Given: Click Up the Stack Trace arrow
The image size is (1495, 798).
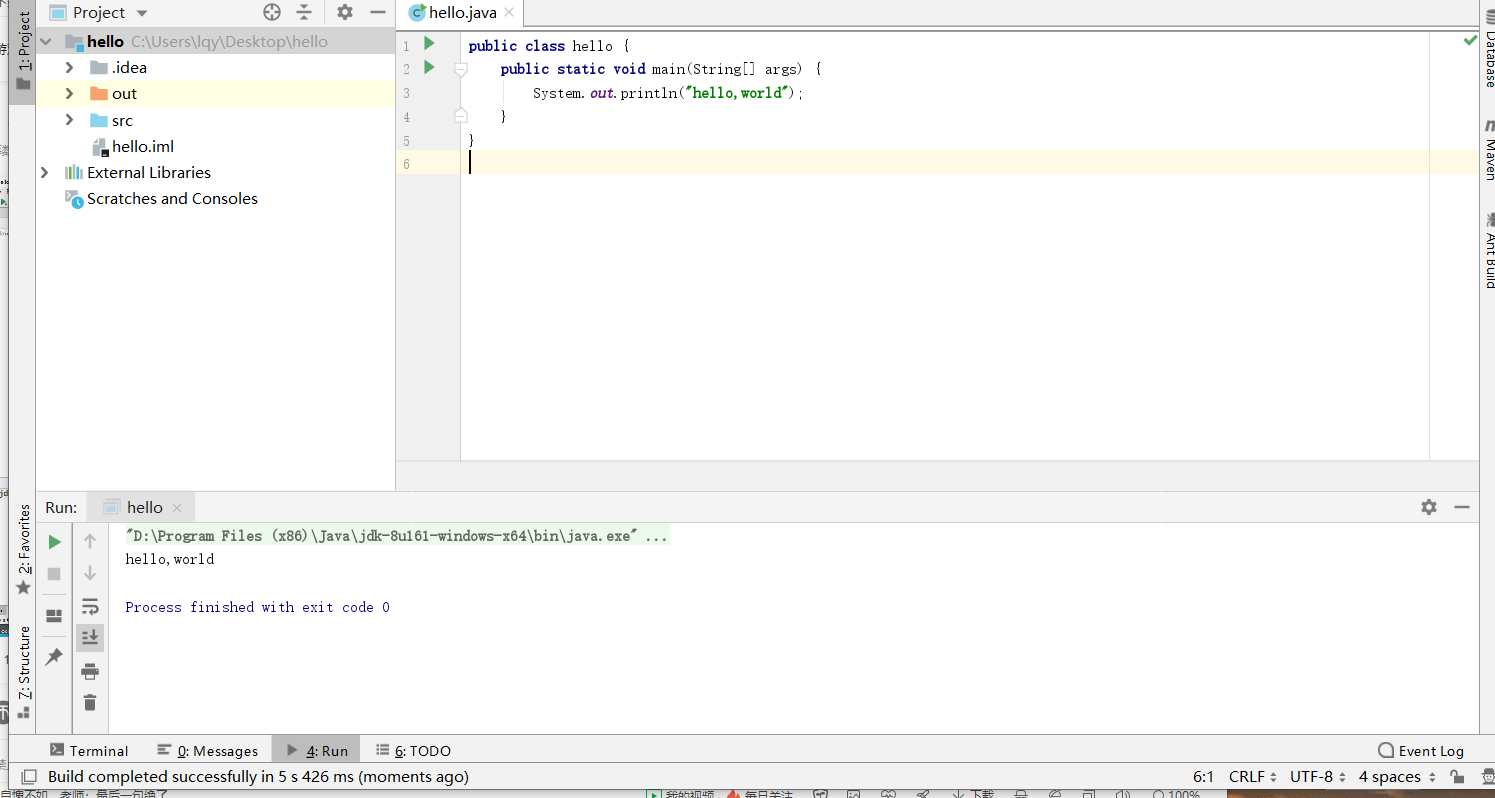Looking at the screenshot, I should coord(90,541).
